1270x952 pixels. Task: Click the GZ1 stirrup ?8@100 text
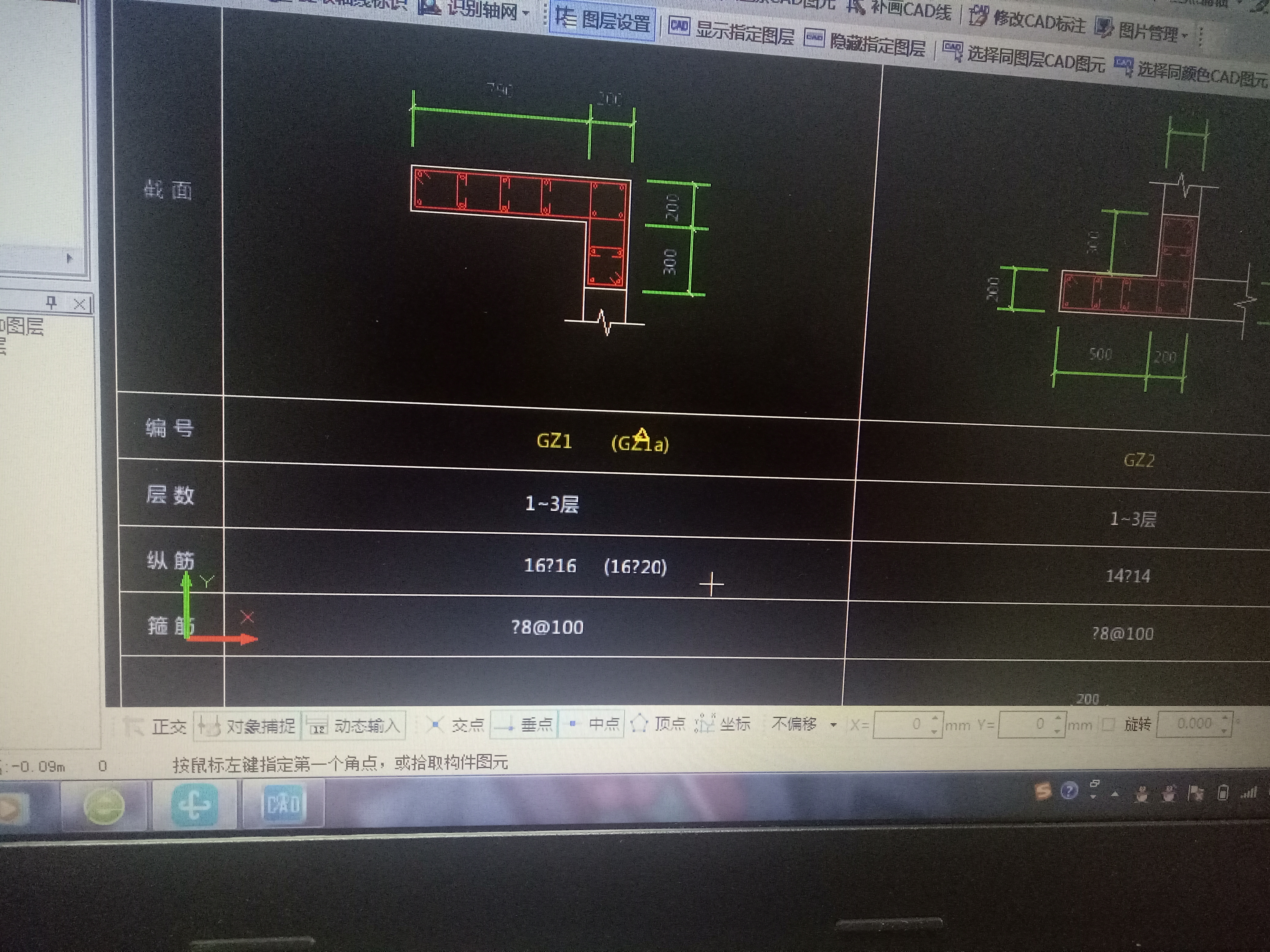tap(547, 627)
